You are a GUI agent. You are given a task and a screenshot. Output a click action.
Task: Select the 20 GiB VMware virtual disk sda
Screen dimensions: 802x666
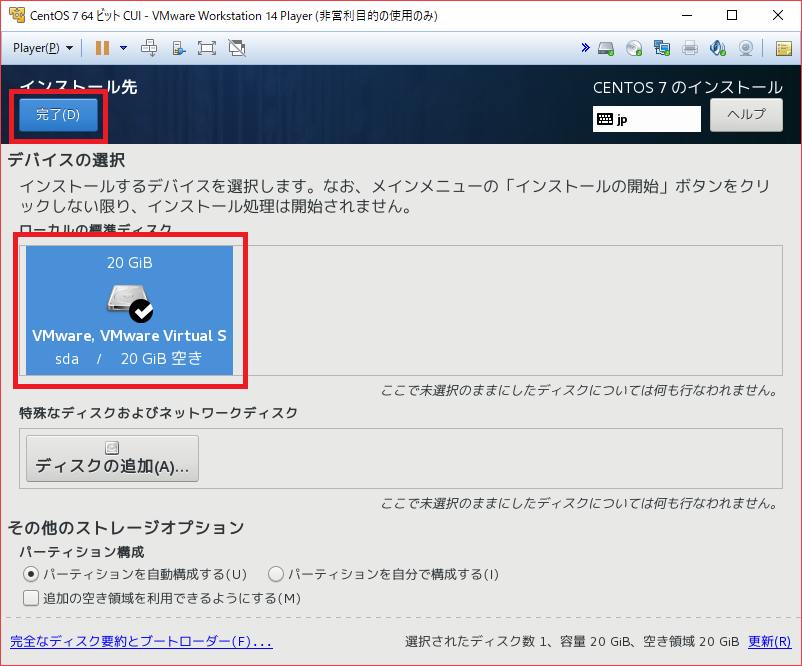pyautogui.click(x=129, y=310)
